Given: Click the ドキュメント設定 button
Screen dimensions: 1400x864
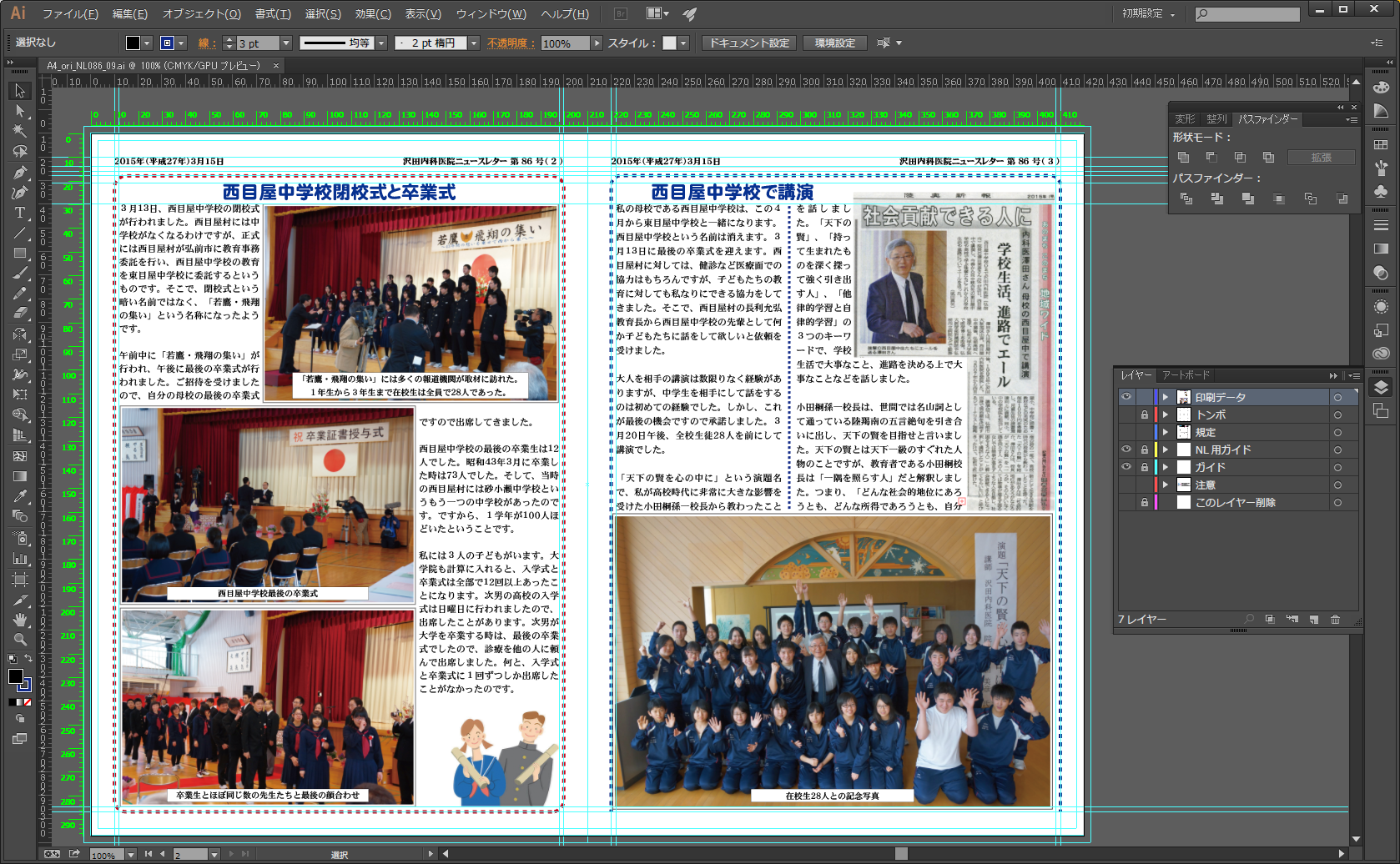Looking at the screenshot, I should pyautogui.click(x=749, y=43).
